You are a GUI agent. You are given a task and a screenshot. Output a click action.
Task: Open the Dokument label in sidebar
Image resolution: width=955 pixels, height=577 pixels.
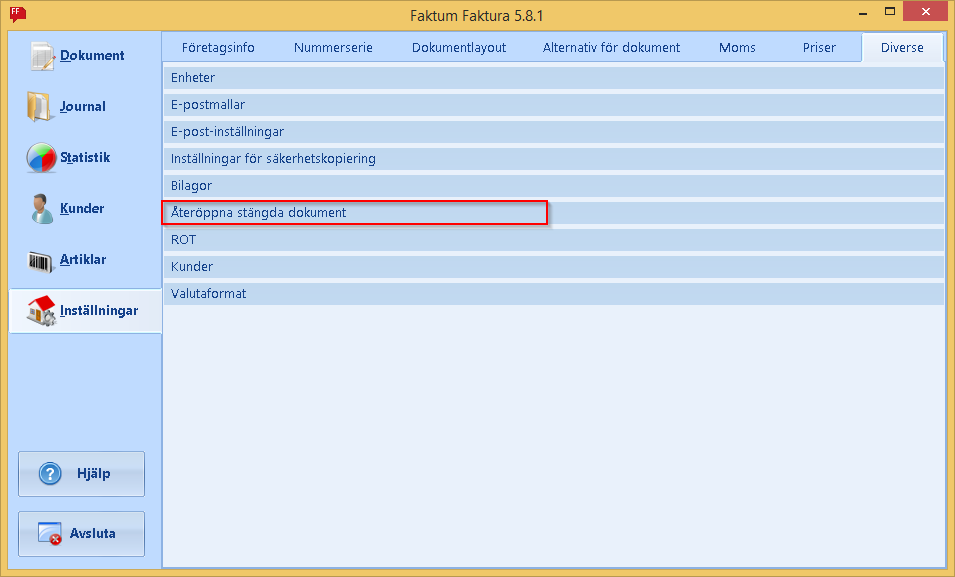click(92, 55)
